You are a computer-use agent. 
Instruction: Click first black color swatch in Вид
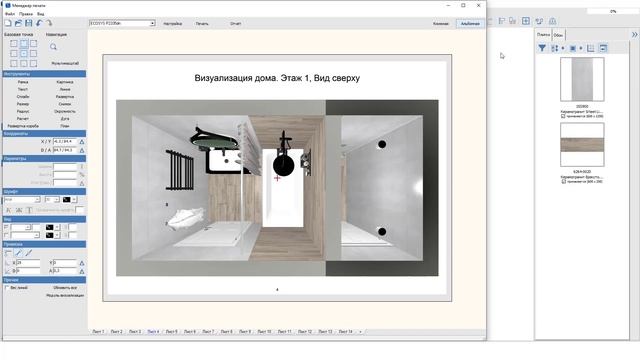pos(50,227)
